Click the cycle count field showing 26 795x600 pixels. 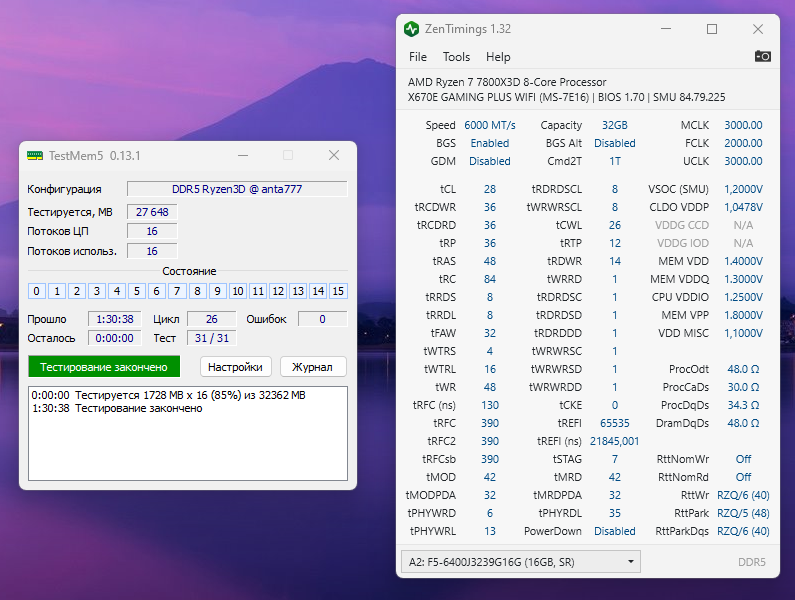pos(211,319)
